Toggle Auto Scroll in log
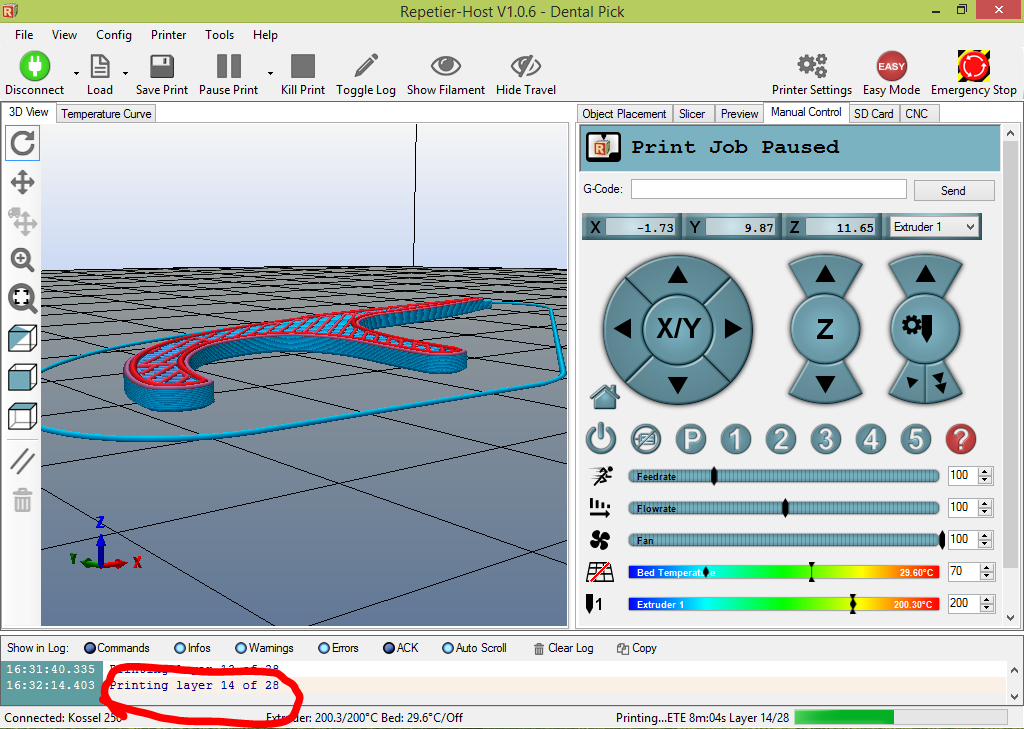 tap(474, 648)
